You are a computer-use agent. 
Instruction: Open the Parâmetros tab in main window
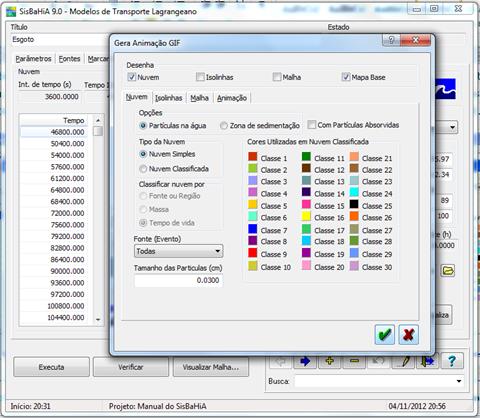[33, 59]
